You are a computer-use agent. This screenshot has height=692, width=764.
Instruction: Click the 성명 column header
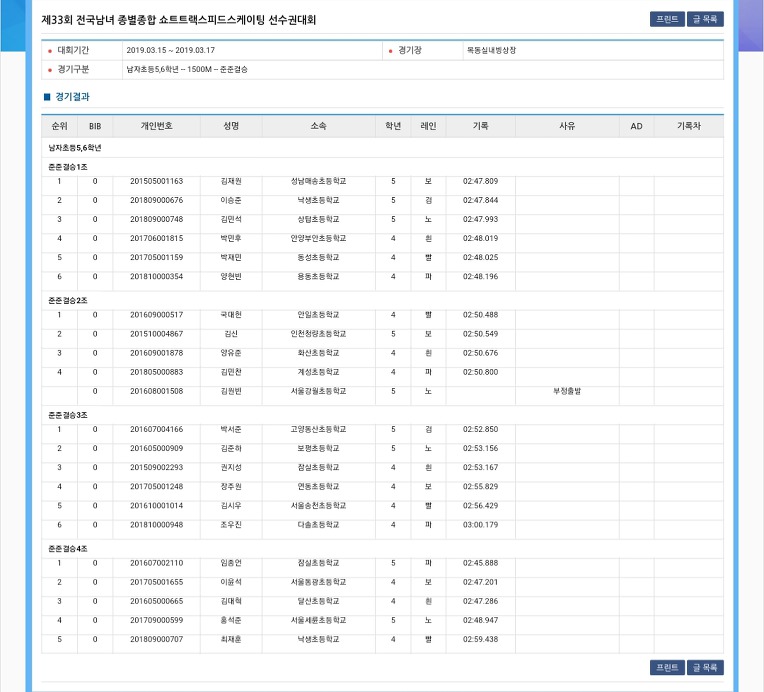coord(231,126)
